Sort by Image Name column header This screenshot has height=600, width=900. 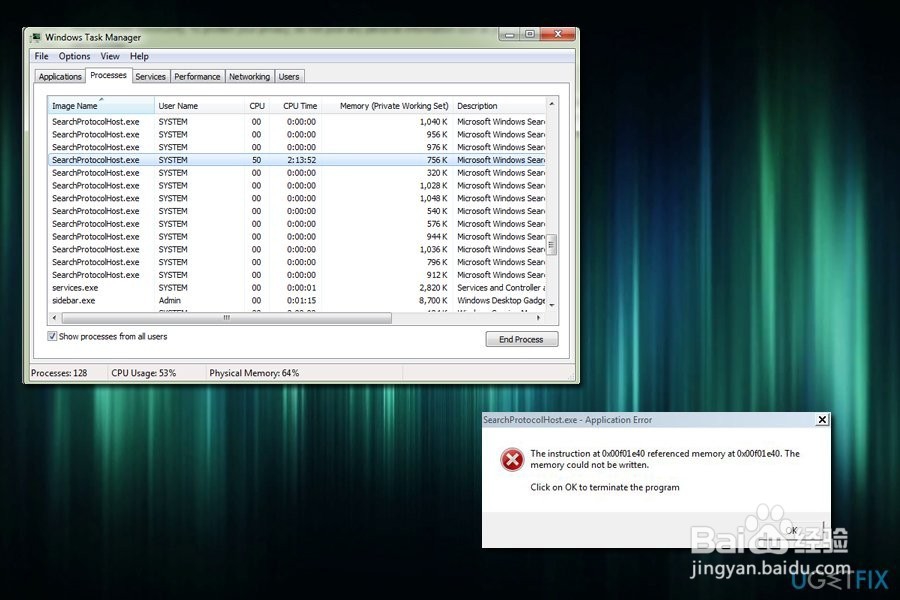[101, 106]
